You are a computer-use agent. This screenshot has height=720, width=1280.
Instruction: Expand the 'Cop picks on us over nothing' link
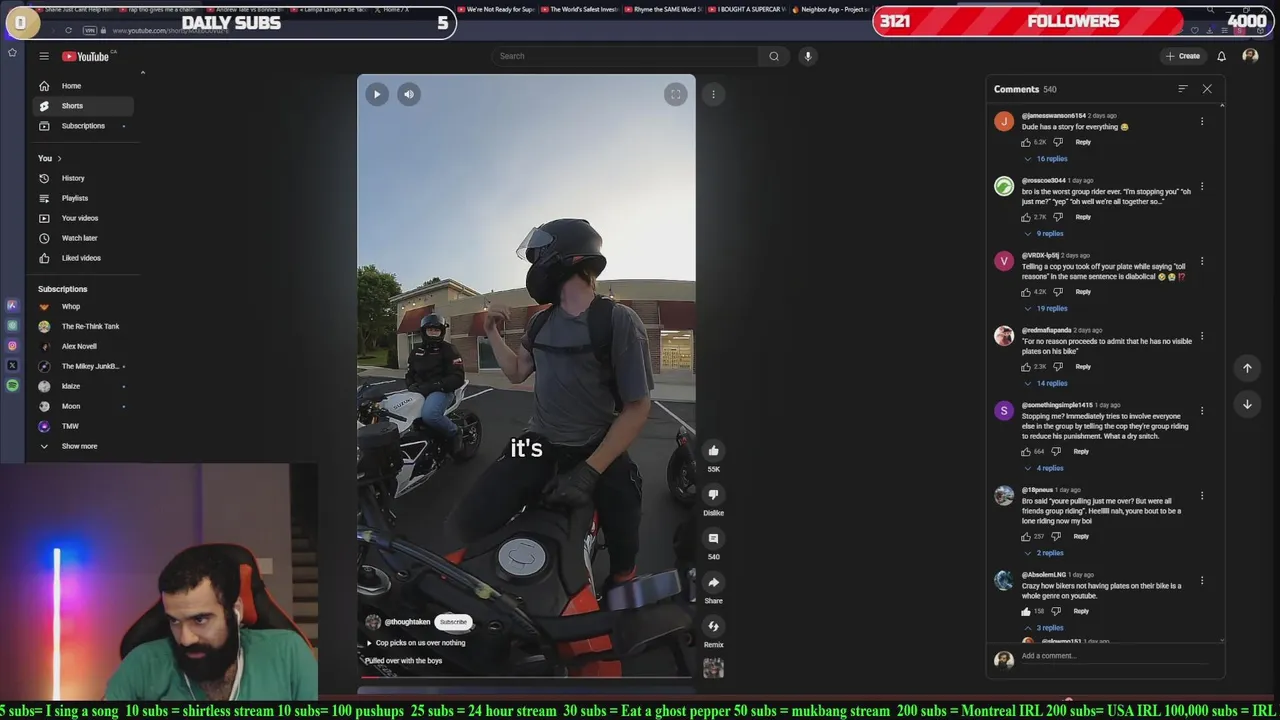click(416, 643)
